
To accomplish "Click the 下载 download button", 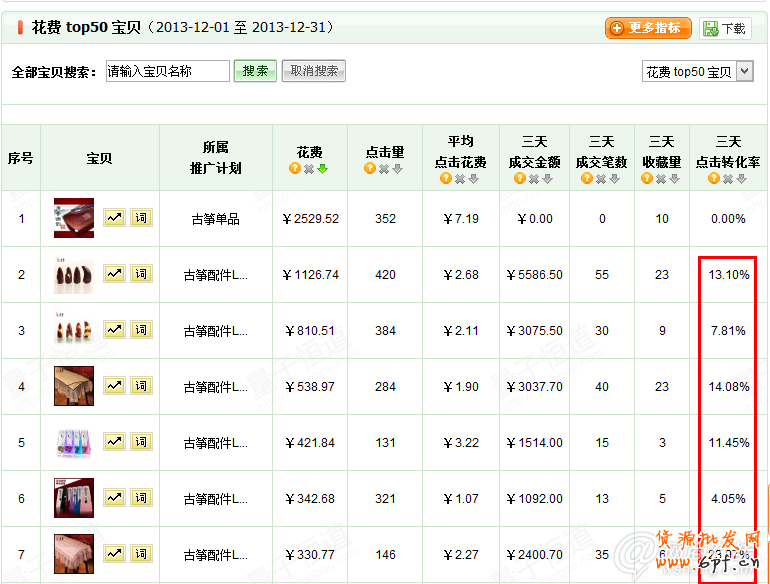I will coord(725,28).
